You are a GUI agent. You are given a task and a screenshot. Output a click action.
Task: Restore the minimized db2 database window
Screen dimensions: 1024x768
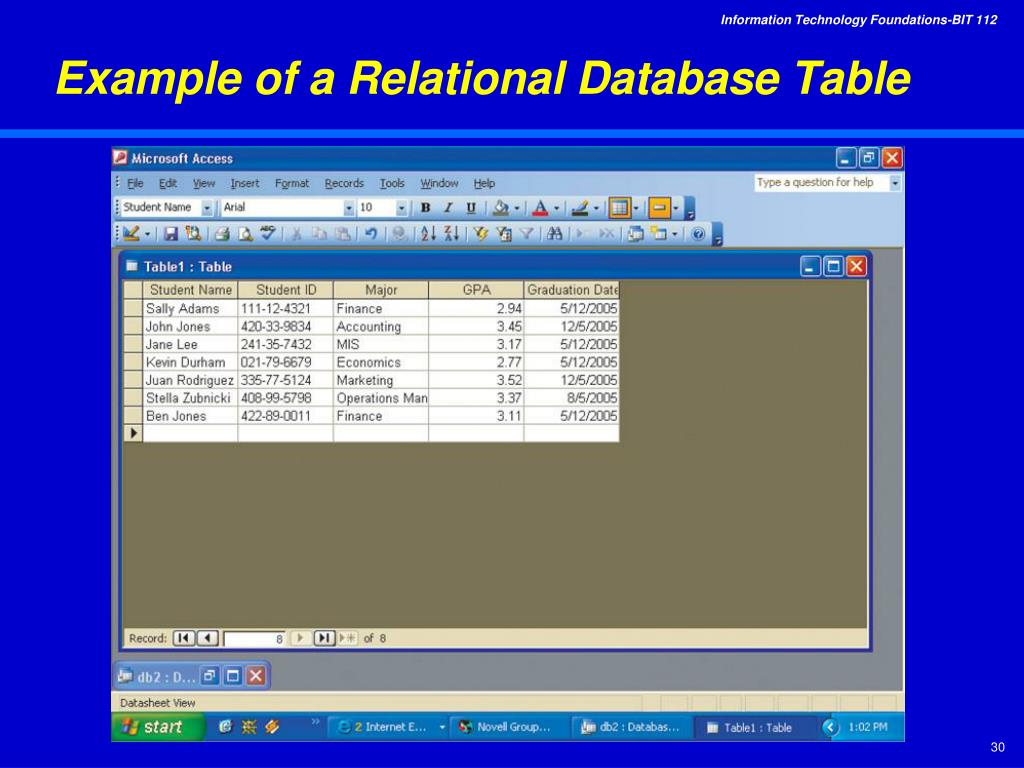click(210, 676)
